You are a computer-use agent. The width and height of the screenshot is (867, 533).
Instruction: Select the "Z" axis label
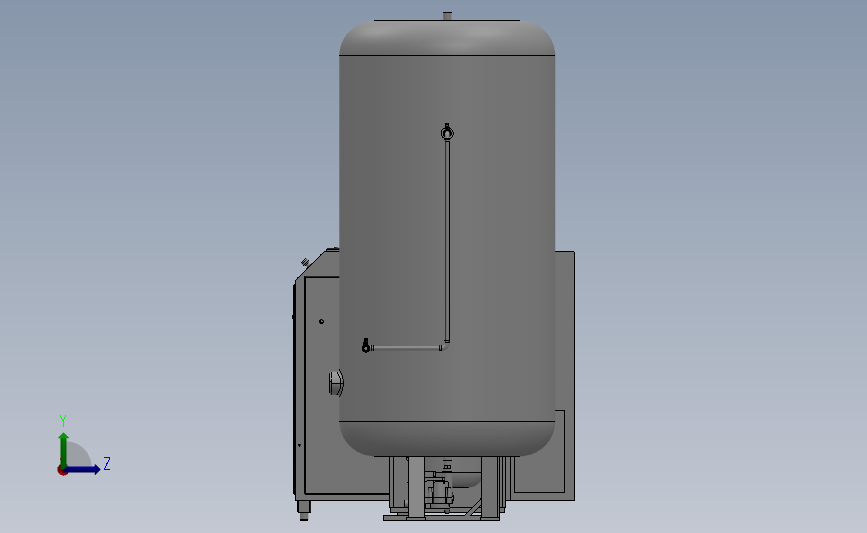[x=107, y=463]
